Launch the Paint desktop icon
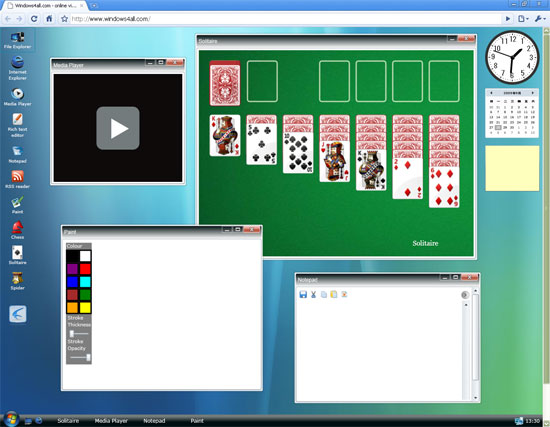The width and height of the screenshot is (550, 427). click(x=18, y=205)
